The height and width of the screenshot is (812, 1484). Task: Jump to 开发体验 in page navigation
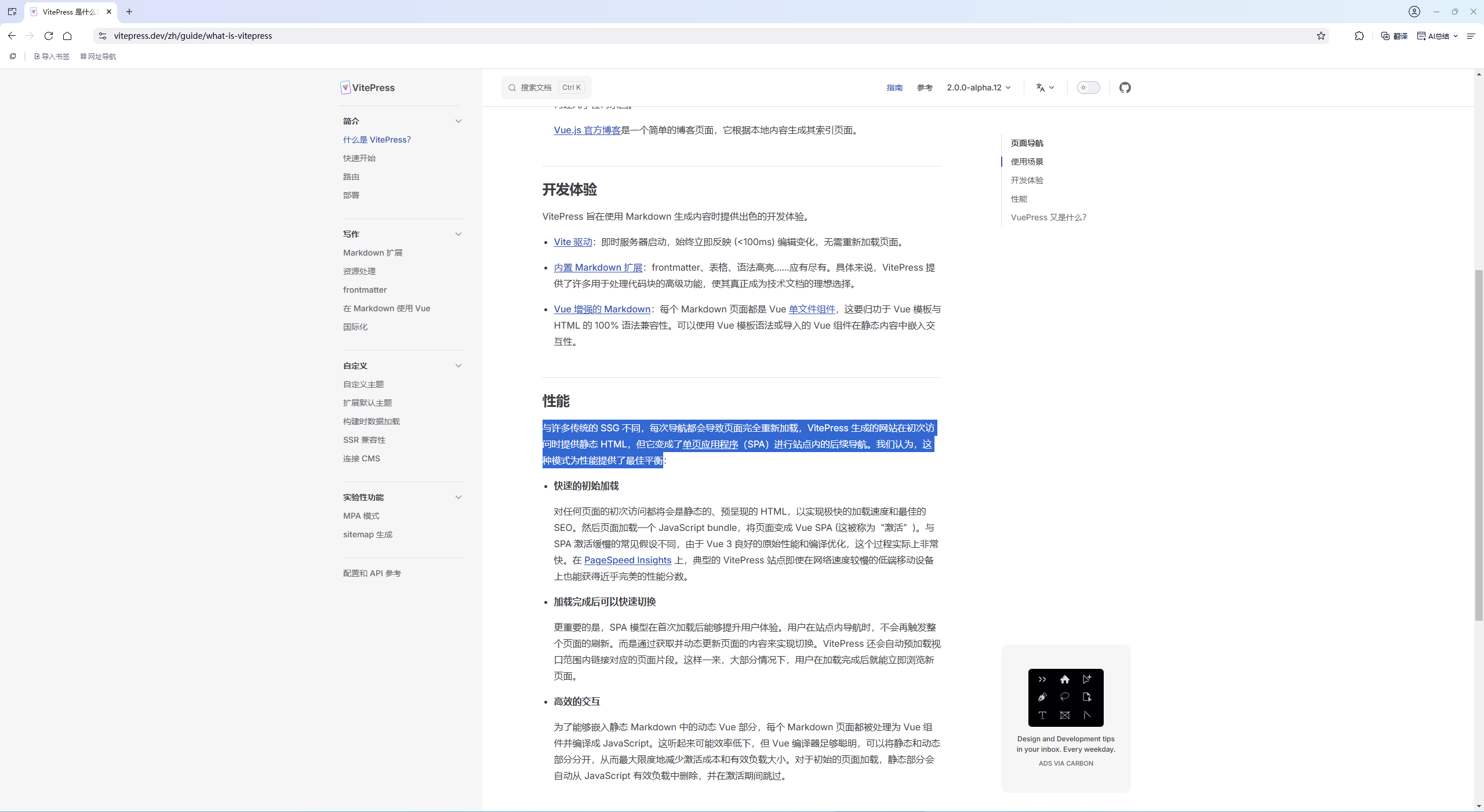click(x=1027, y=180)
